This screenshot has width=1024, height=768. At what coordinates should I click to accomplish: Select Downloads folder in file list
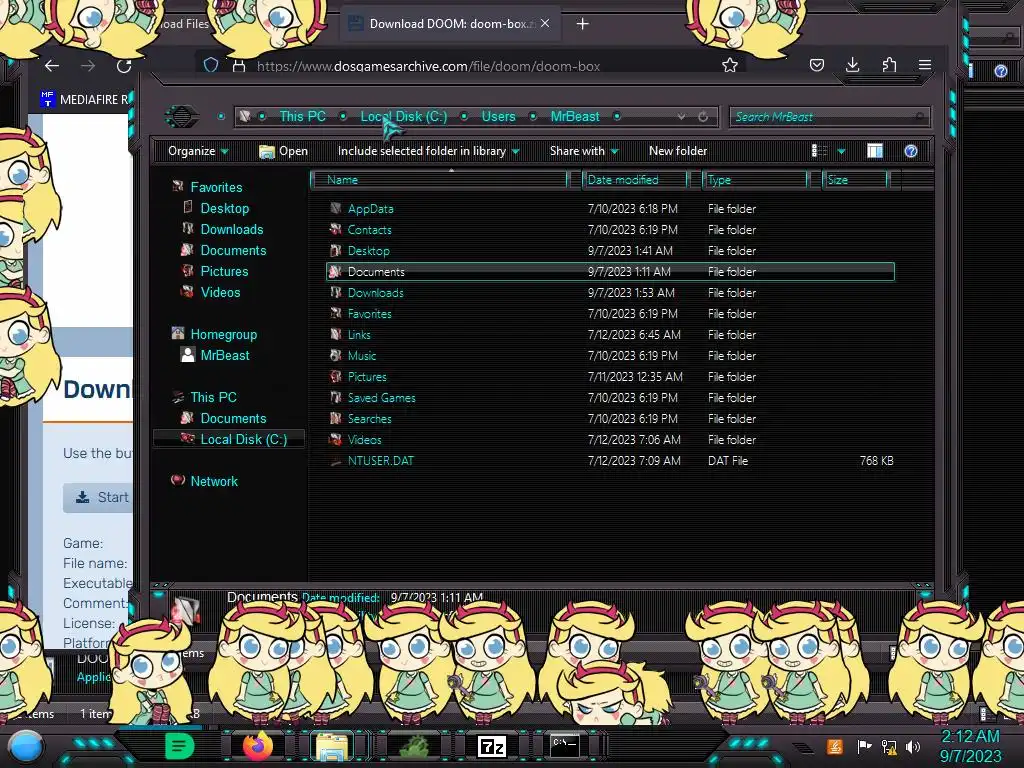pyautogui.click(x=611, y=293)
